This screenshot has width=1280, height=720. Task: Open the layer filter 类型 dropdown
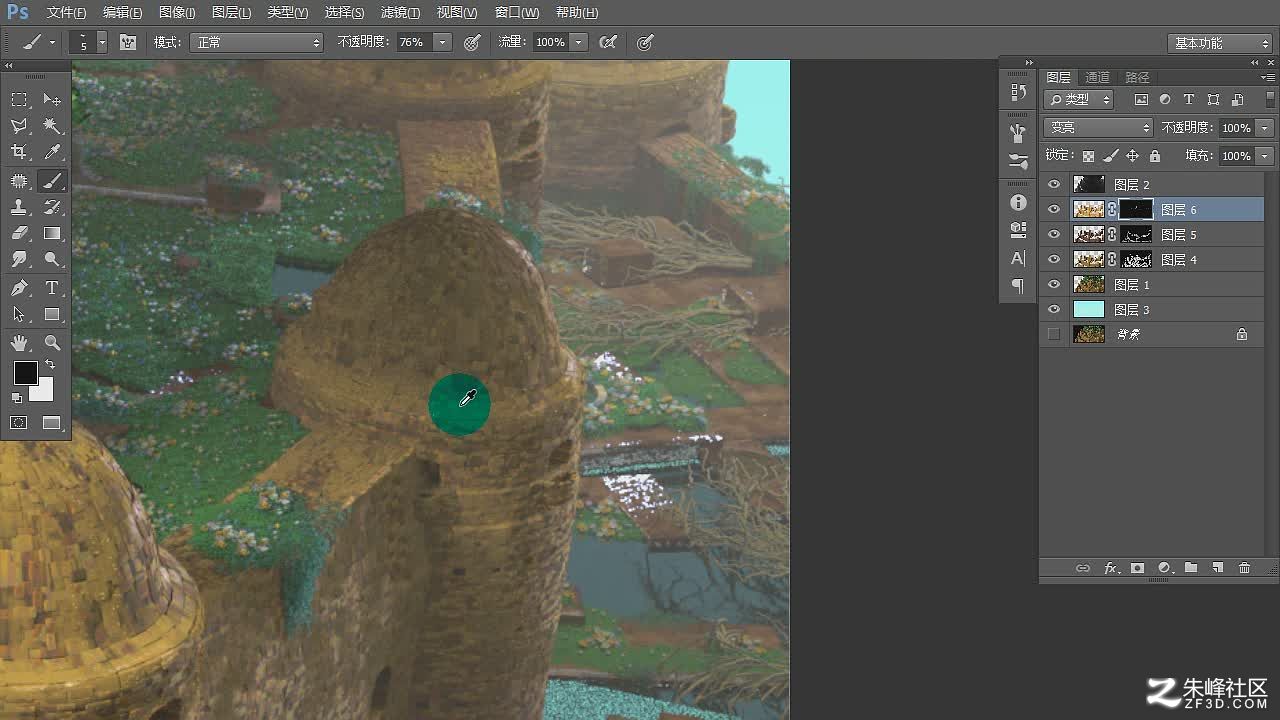click(1079, 99)
